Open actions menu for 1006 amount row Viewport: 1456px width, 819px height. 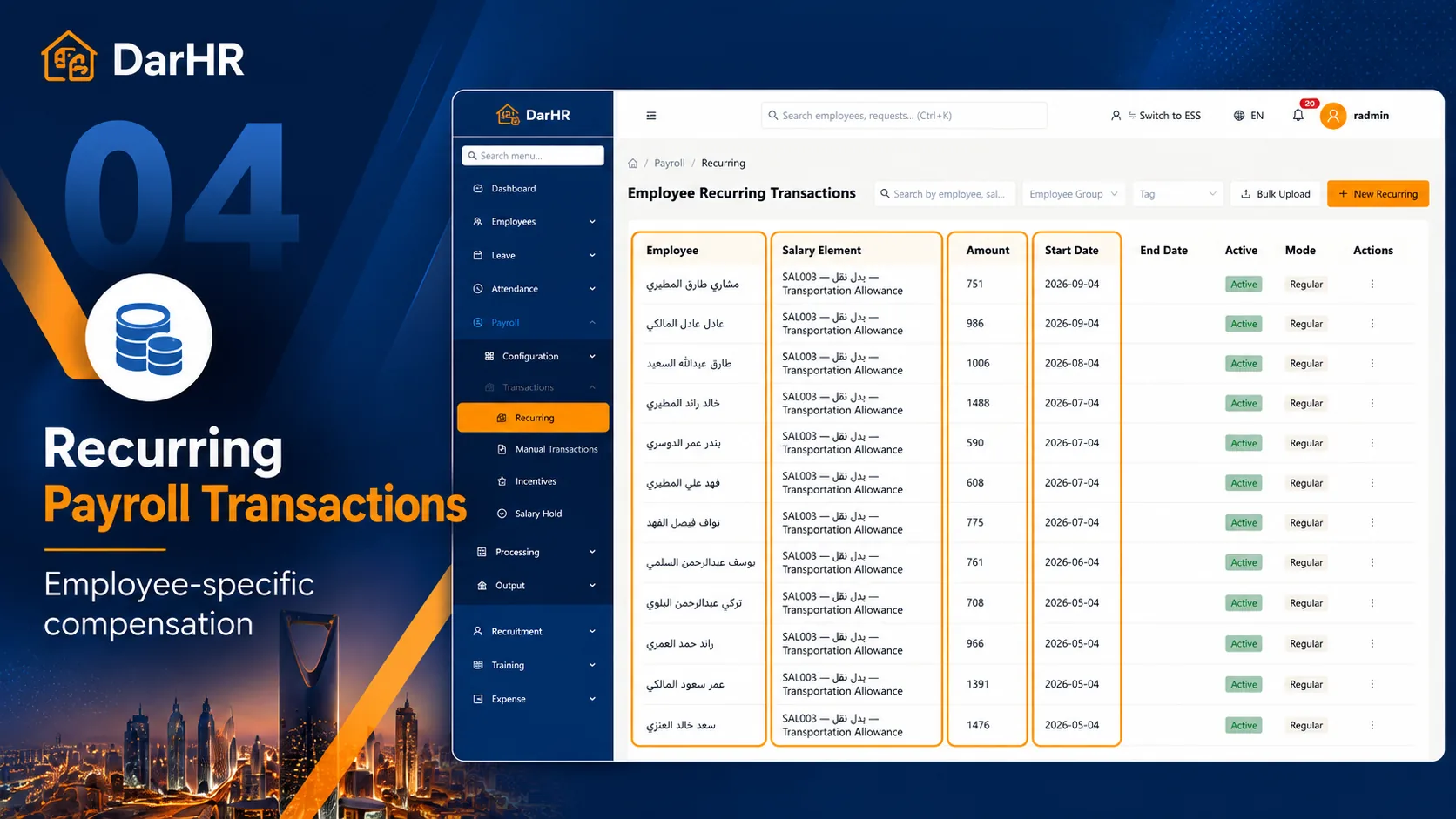coord(1372,364)
